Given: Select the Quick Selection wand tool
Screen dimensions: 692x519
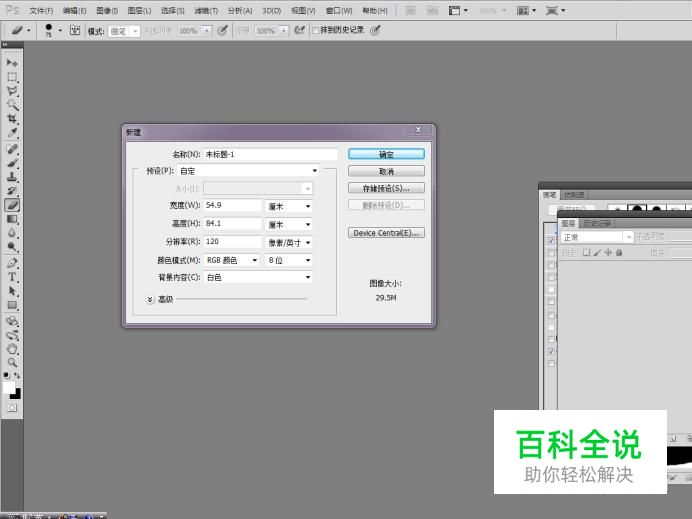Looking at the screenshot, I should [12, 105].
